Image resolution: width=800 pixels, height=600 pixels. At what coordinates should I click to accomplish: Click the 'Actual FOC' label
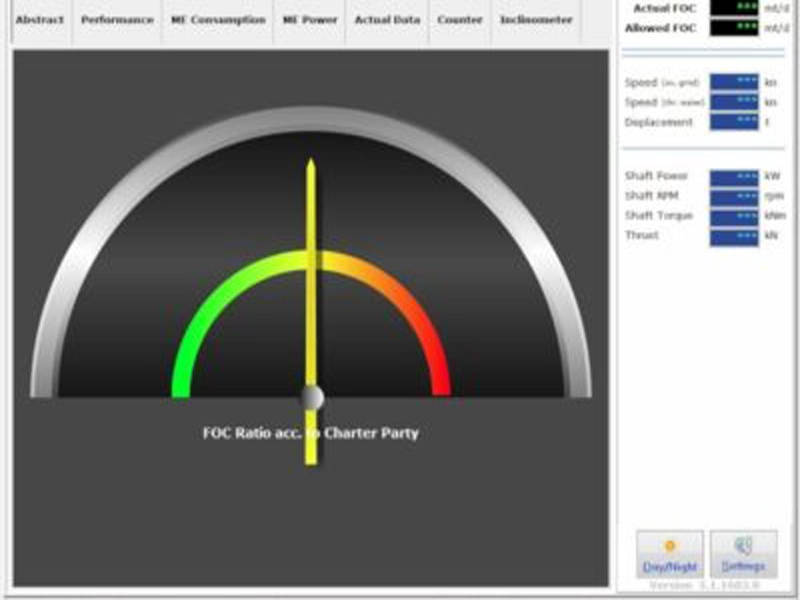[x=665, y=8]
